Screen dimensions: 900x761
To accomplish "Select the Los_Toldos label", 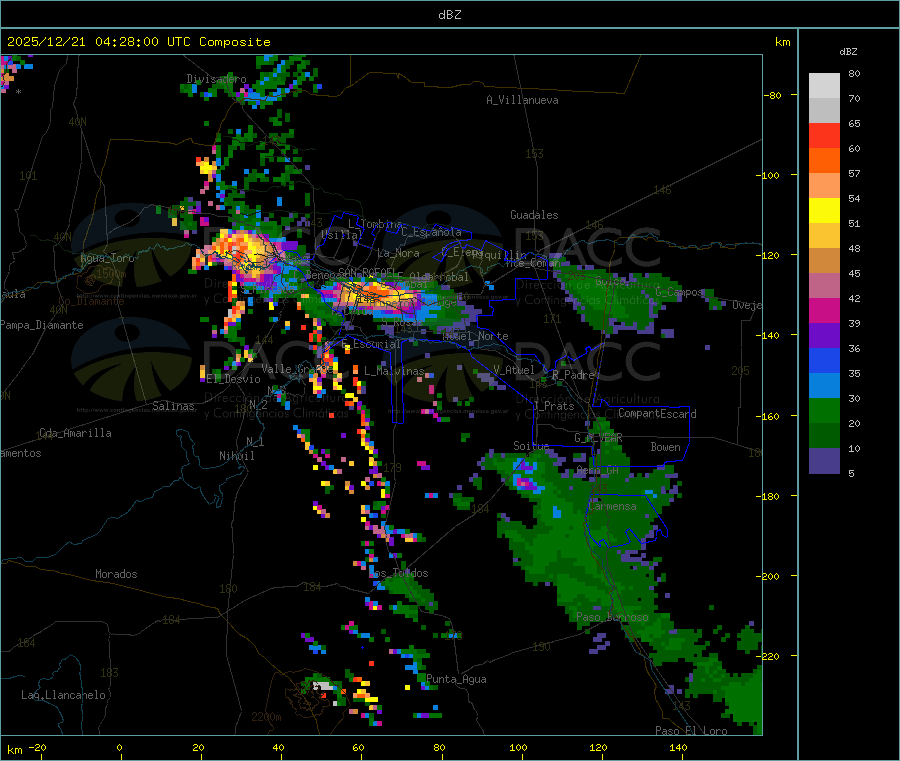I will click(398, 573).
